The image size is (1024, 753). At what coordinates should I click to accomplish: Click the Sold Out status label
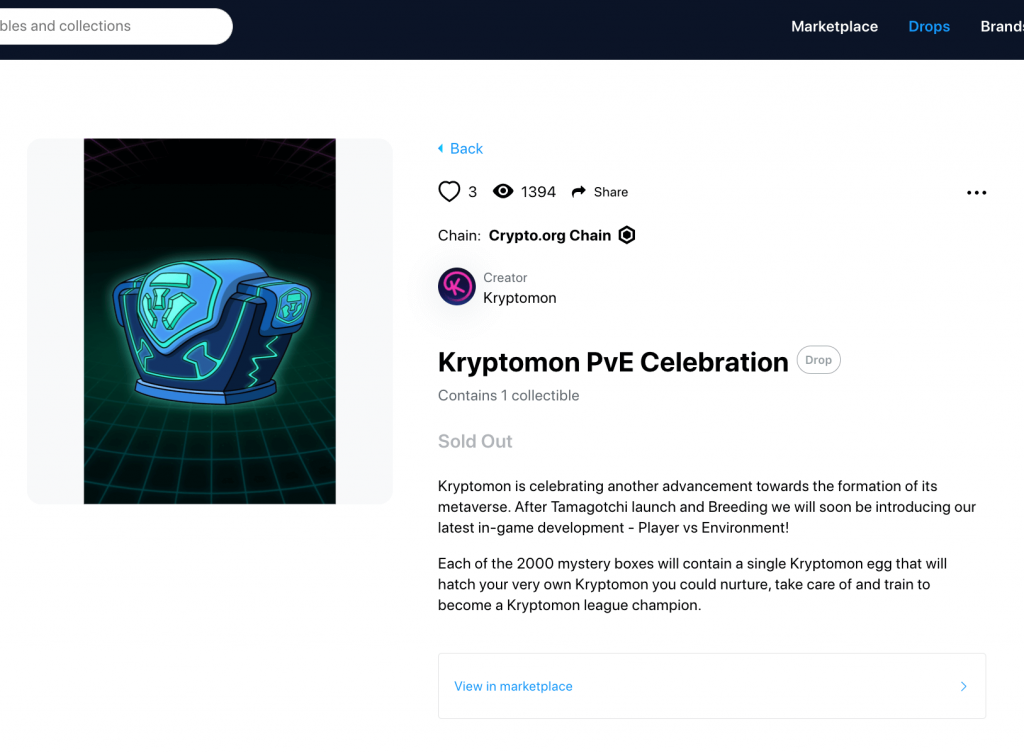tap(475, 441)
